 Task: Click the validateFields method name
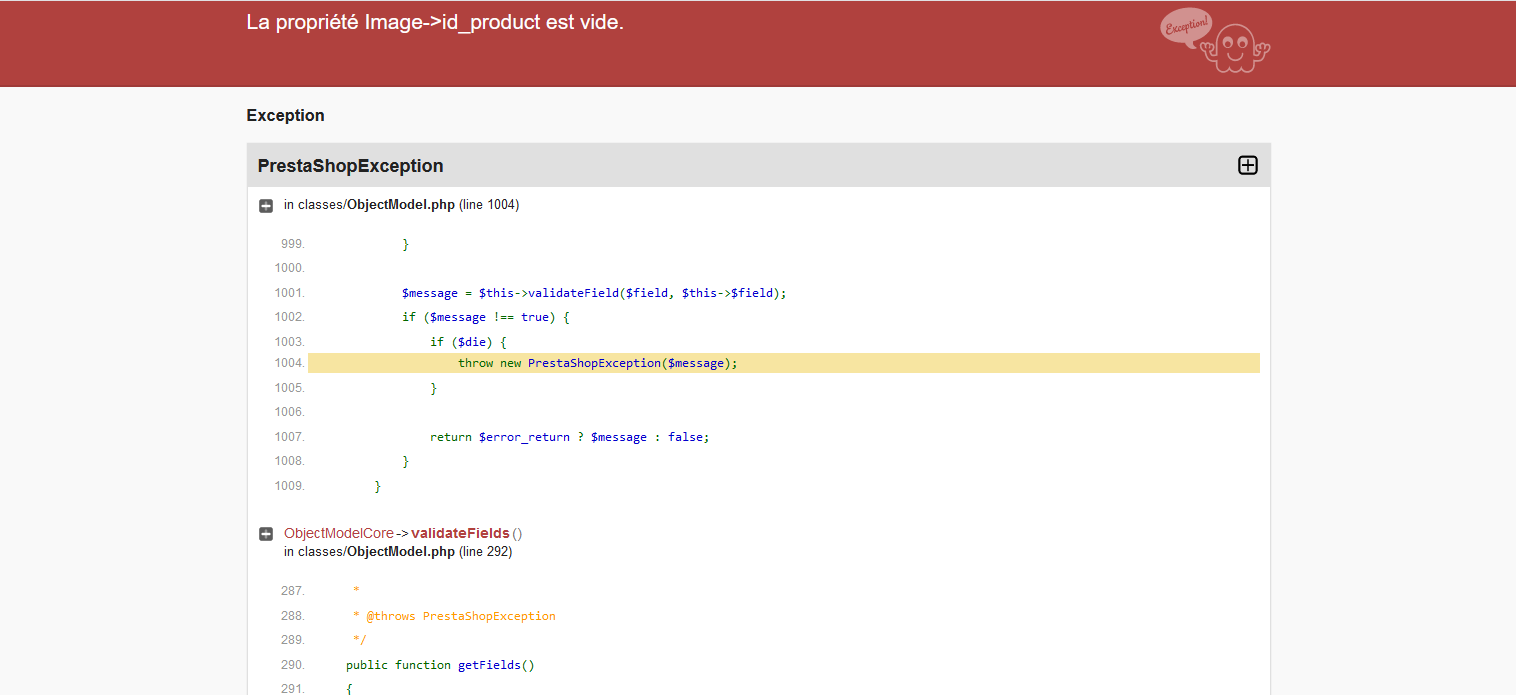pyautogui.click(x=460, y=533)
